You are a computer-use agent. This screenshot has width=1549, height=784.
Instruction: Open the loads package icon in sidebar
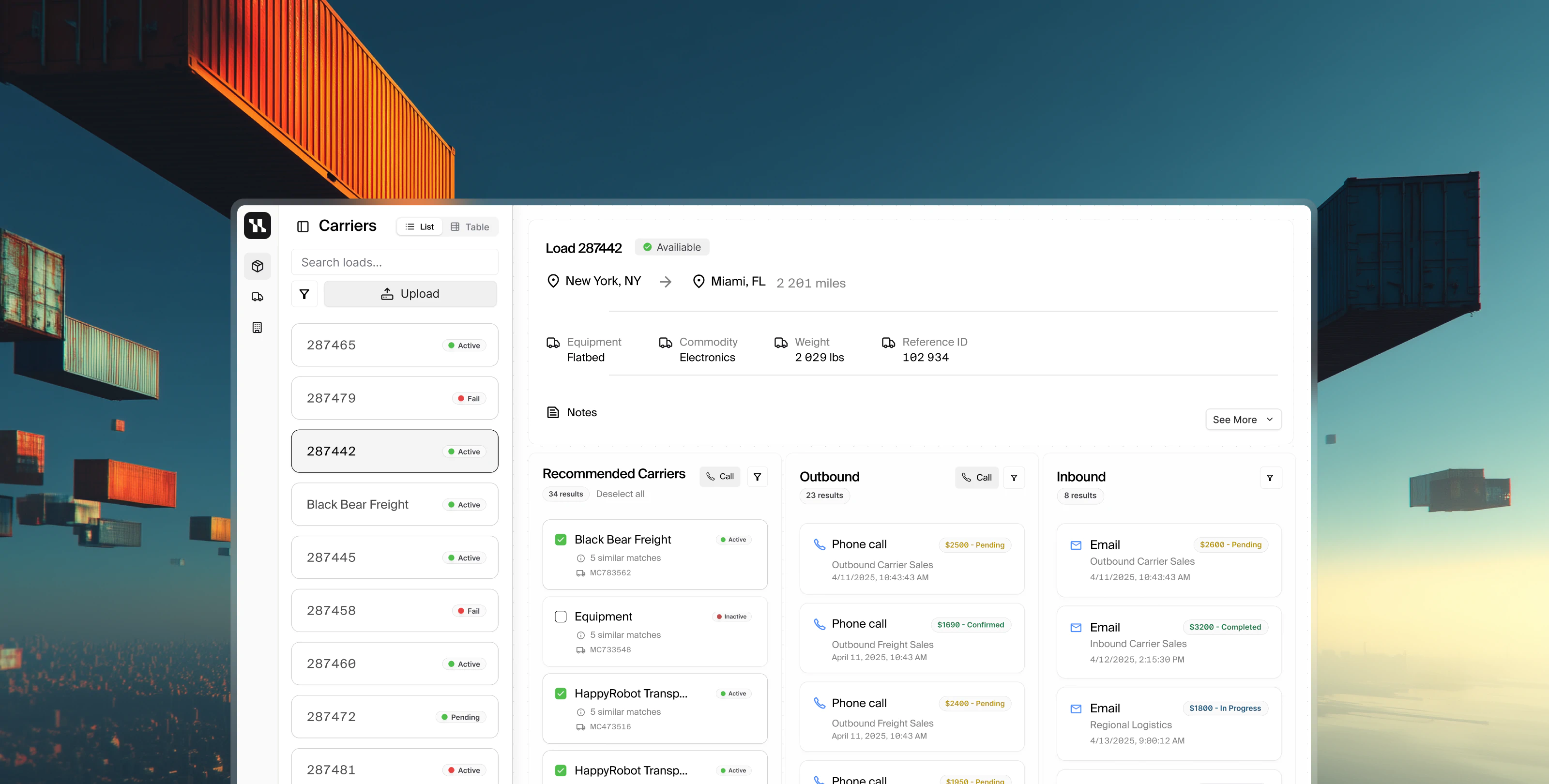(258, 266)
